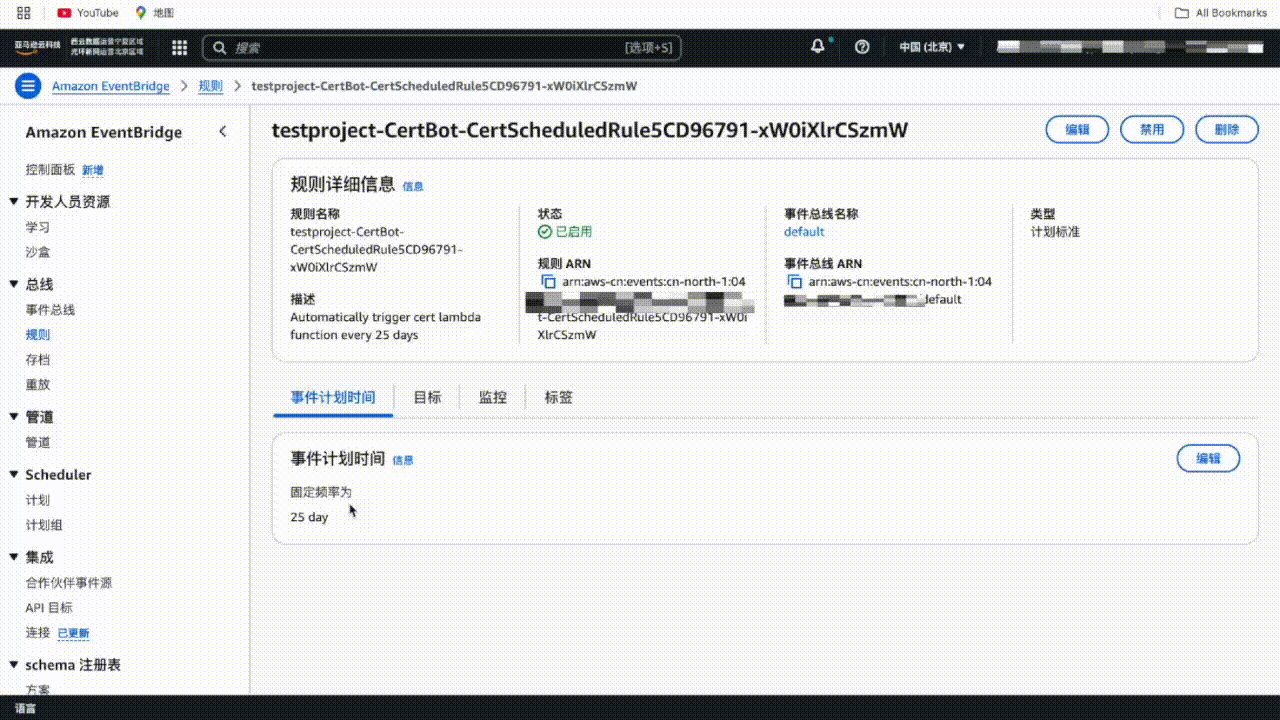Copy the 事件总线 ARN value
The image size is (1280, 720).
(795, 282)
